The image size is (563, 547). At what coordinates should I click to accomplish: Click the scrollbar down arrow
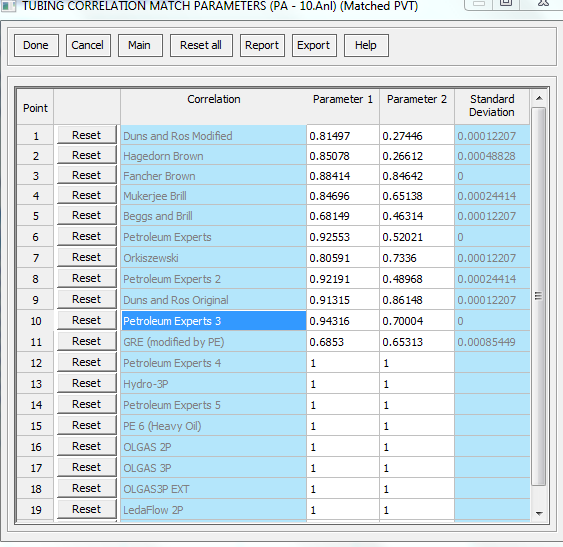(x=539, y=514)
